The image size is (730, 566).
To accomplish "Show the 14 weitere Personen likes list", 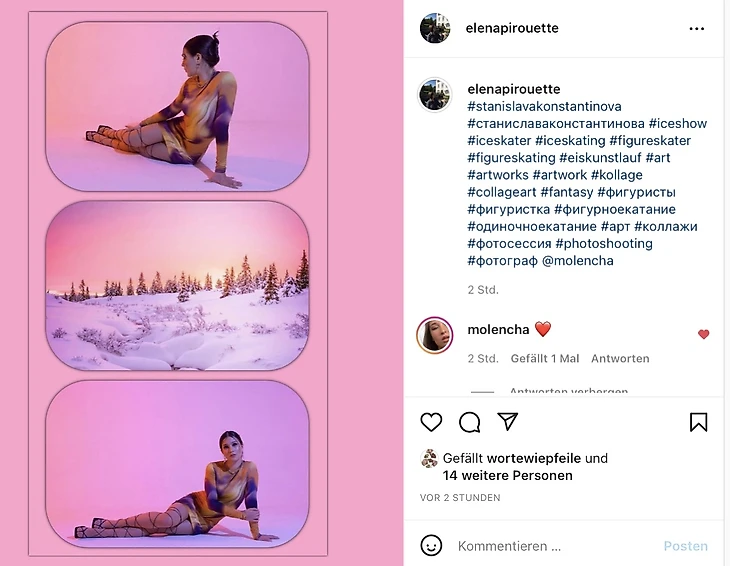I will point(508,475).
